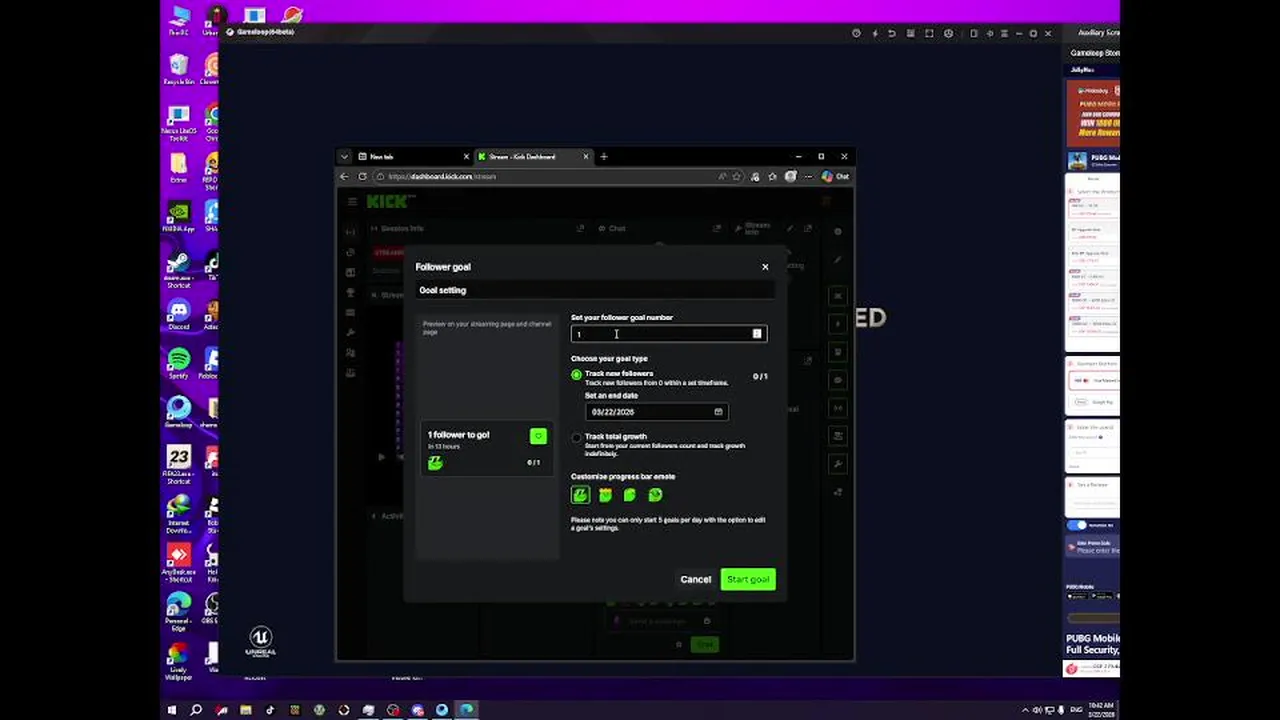This screenshot has width=1280, height=720.
Task: Click the end date field showing 03/22/2026
Action: click(656, 412)
